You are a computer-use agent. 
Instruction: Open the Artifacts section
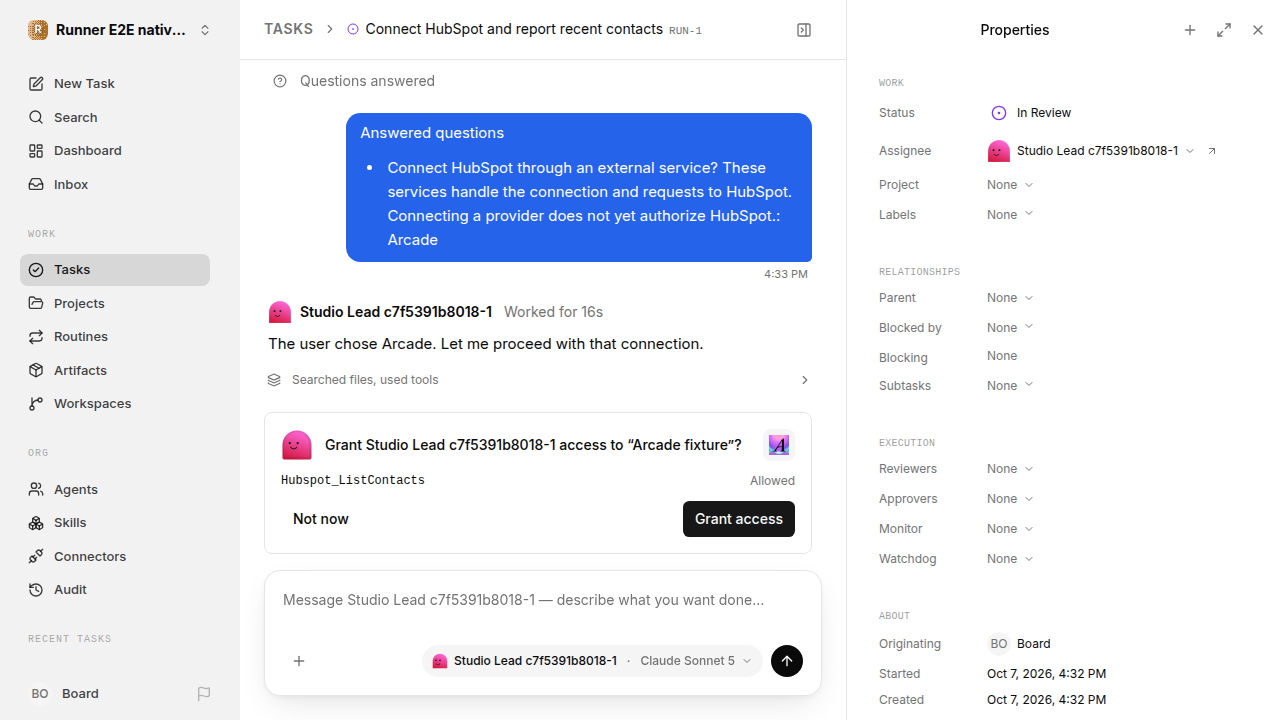pyautogui.click(x=115, y=371)
